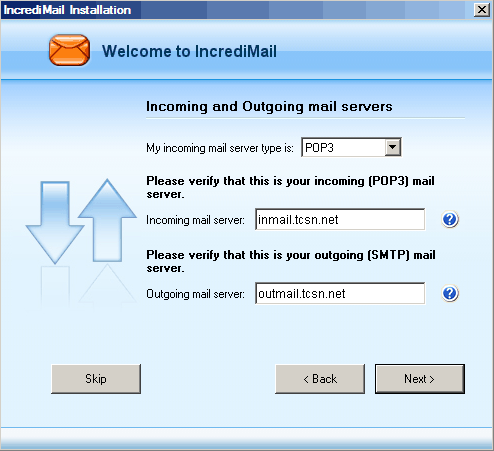Click the 'Incoming mail server:' label

pyautogui.click(x=195, y=220)
